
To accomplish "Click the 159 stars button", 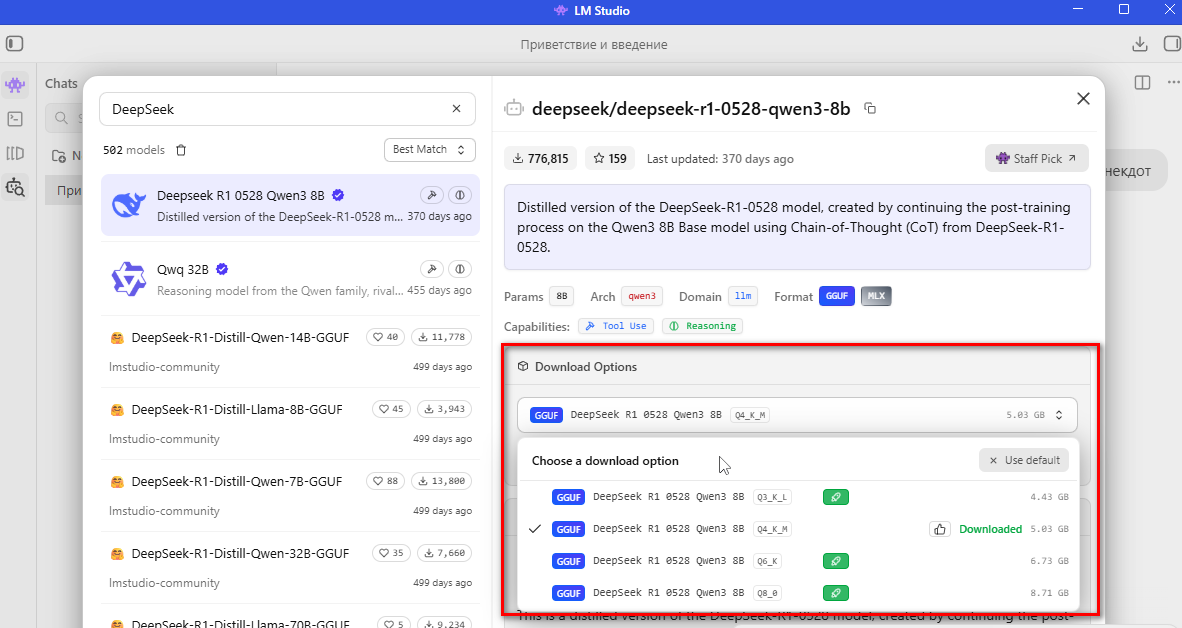I will 610,158.
